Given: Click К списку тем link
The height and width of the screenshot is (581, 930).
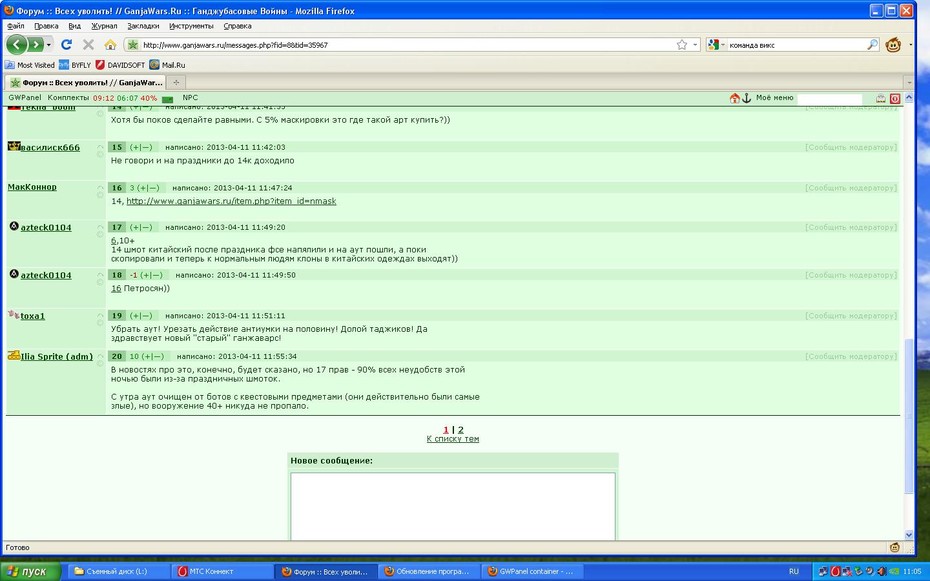Looking at the screenshot, I should 453,439.
